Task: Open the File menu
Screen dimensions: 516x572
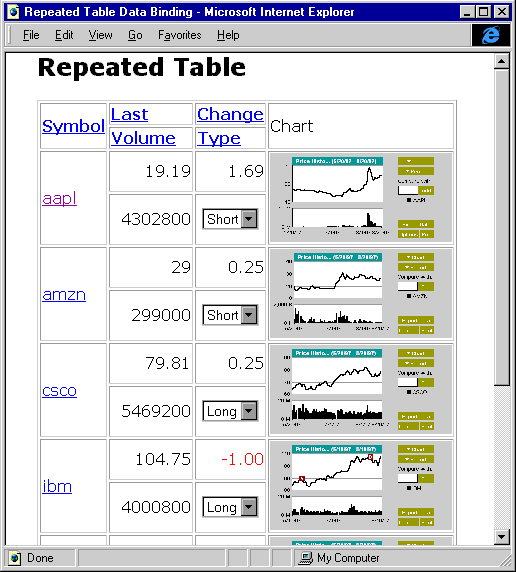Action: [31, 35]
